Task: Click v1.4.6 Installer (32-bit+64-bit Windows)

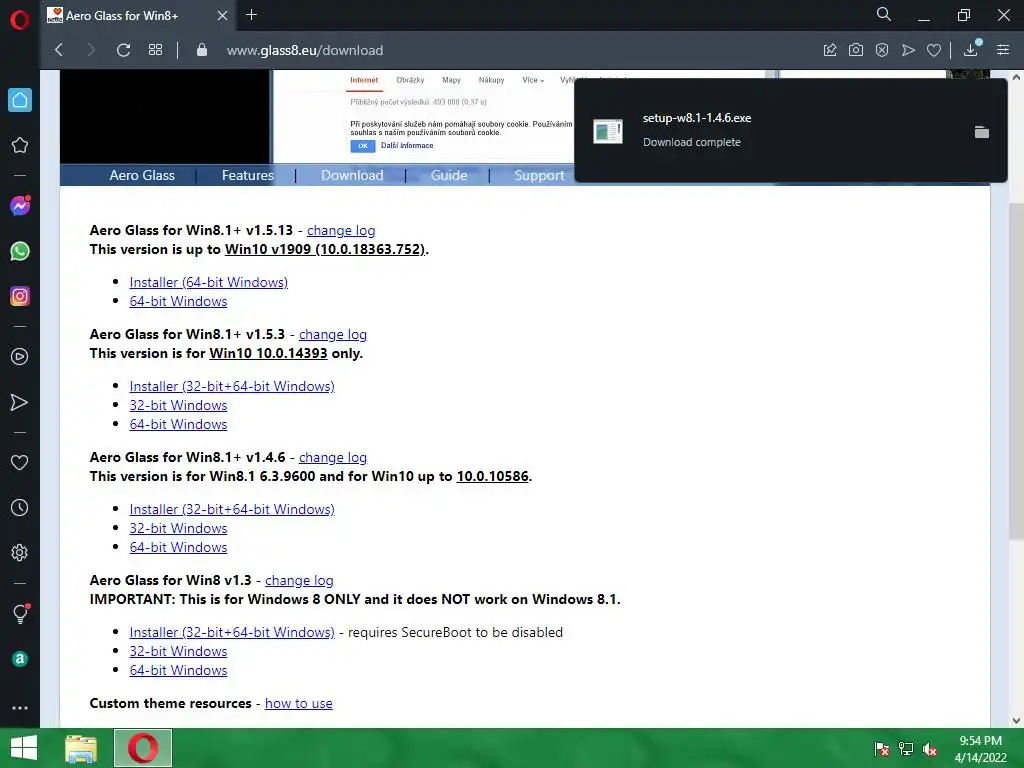Action: coord(232,509)
